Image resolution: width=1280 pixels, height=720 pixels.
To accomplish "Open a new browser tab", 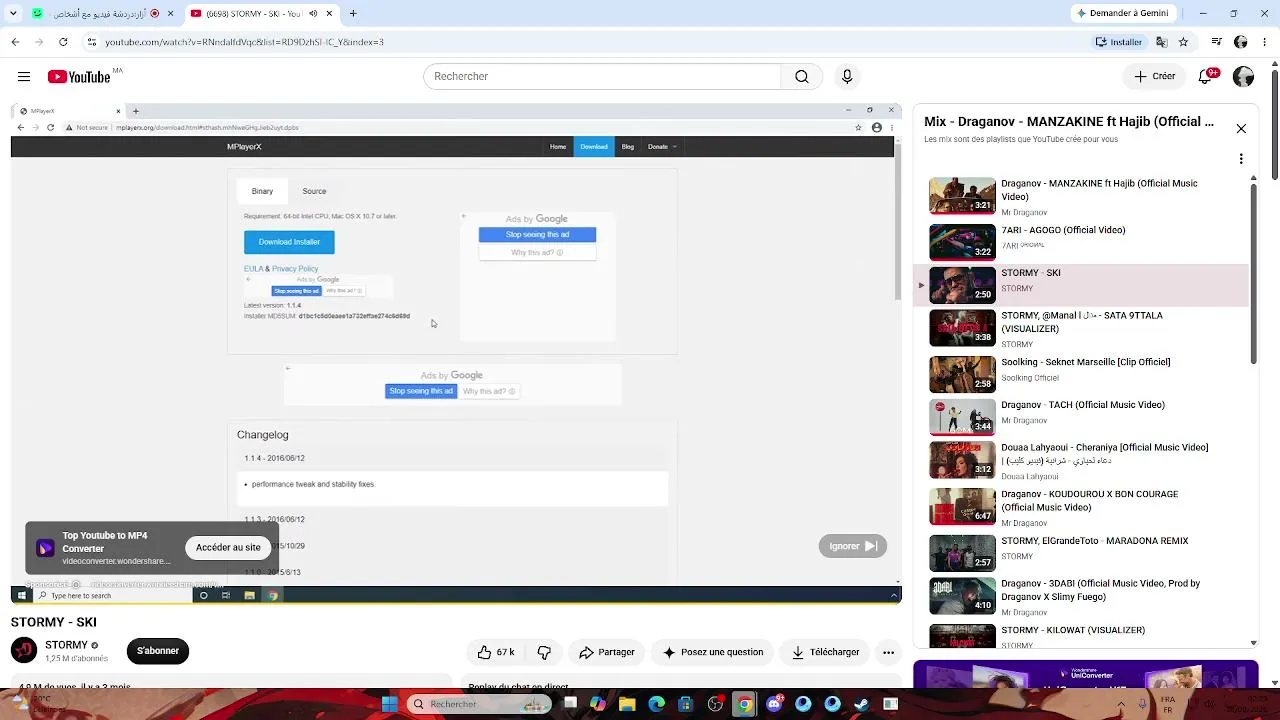I will [x=353, y=14].
